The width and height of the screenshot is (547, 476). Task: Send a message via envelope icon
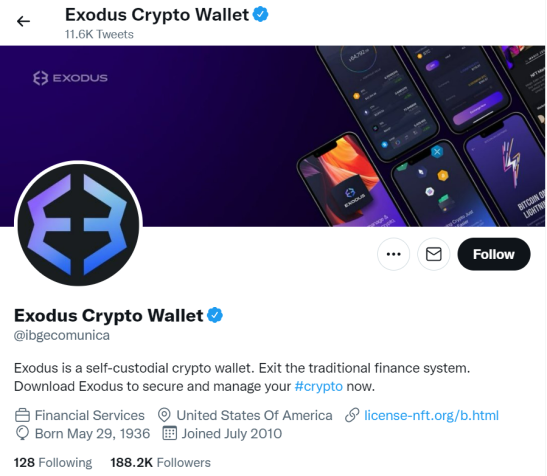tap(434, 254)
